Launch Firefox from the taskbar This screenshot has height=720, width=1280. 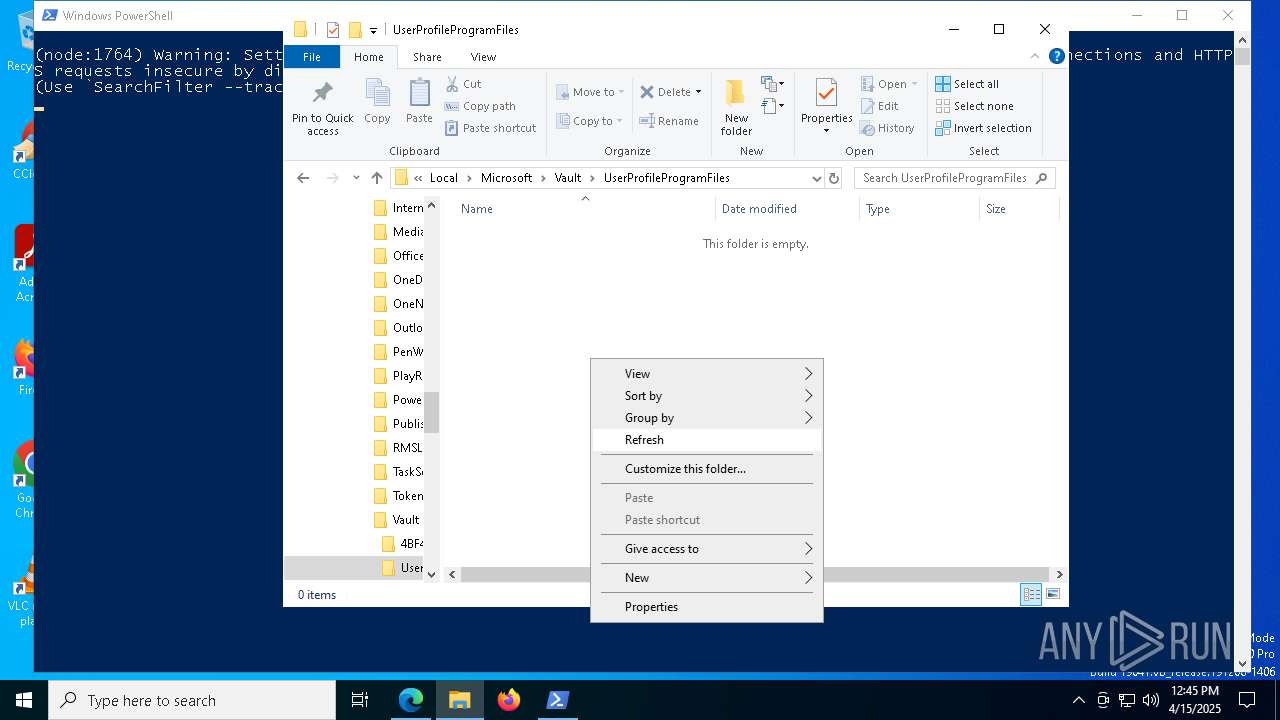click(509, 700)
